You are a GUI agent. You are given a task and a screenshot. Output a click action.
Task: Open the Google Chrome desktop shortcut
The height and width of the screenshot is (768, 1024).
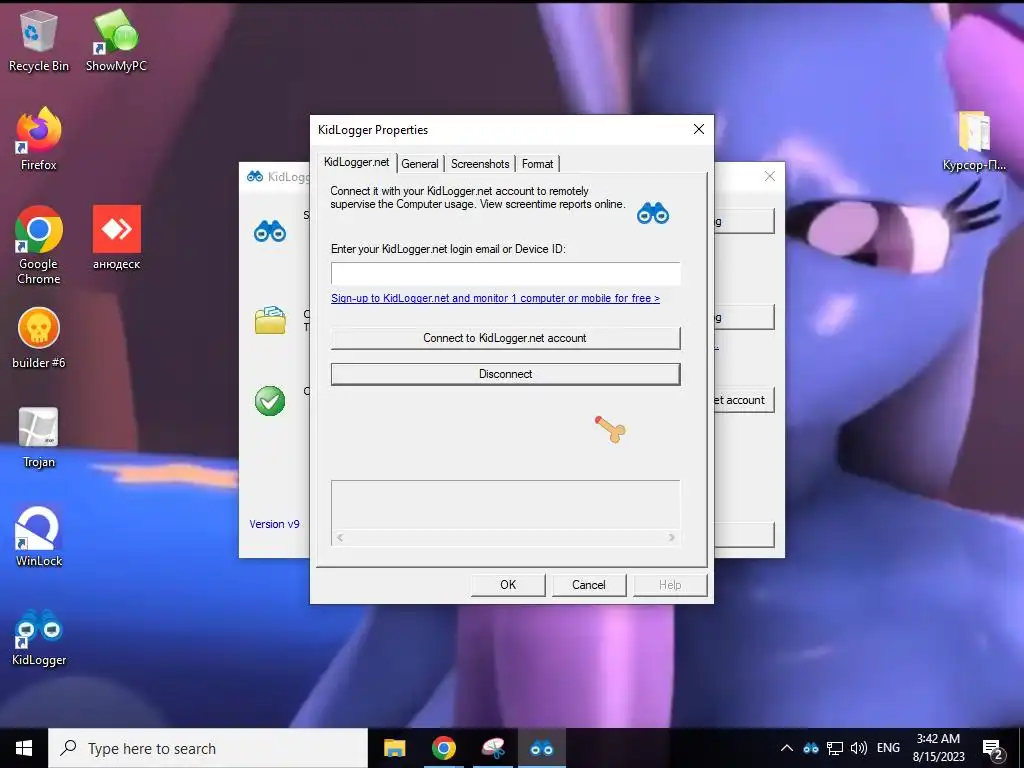click(39, 245)
